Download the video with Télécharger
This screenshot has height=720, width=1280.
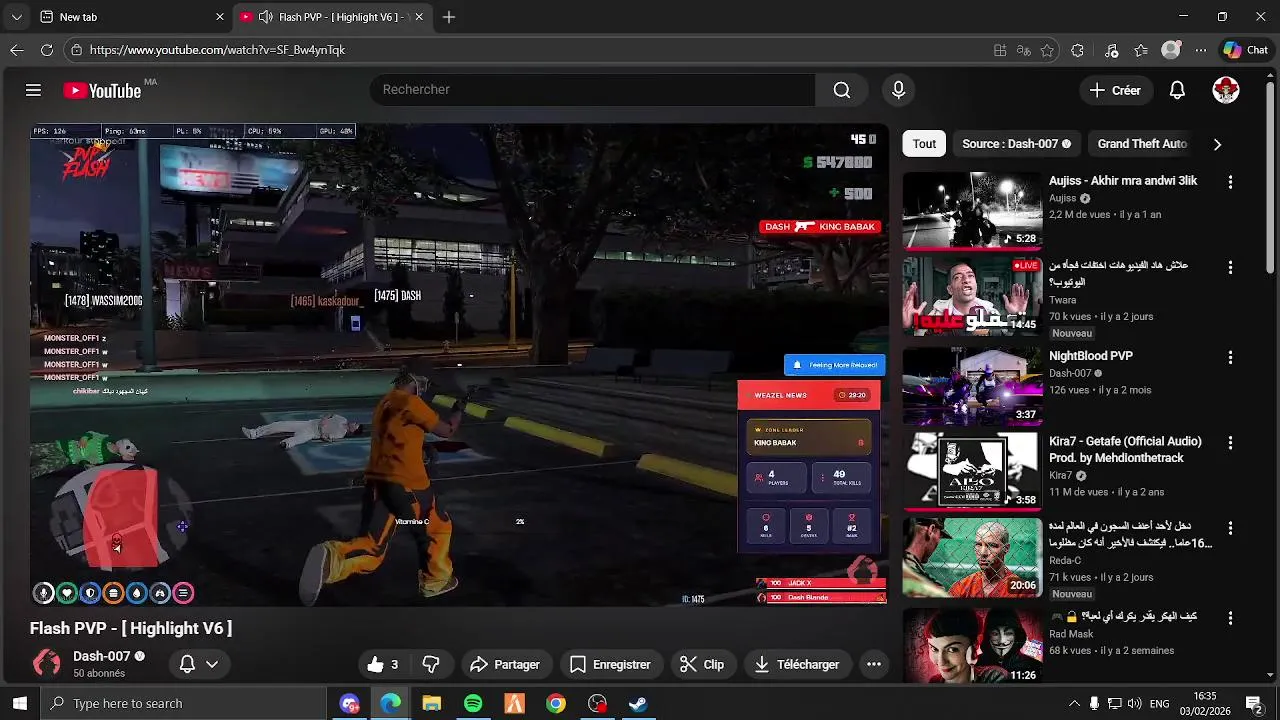[x=797, y=664]
